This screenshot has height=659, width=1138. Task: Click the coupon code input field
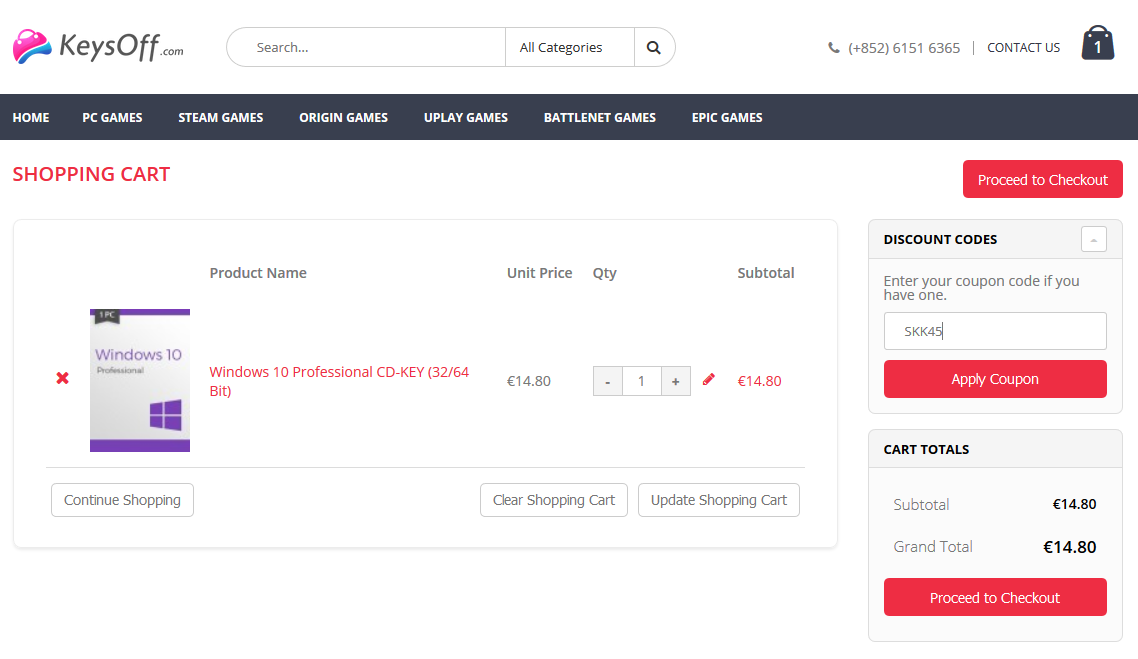pyautogui.click(x=995, y=331)
